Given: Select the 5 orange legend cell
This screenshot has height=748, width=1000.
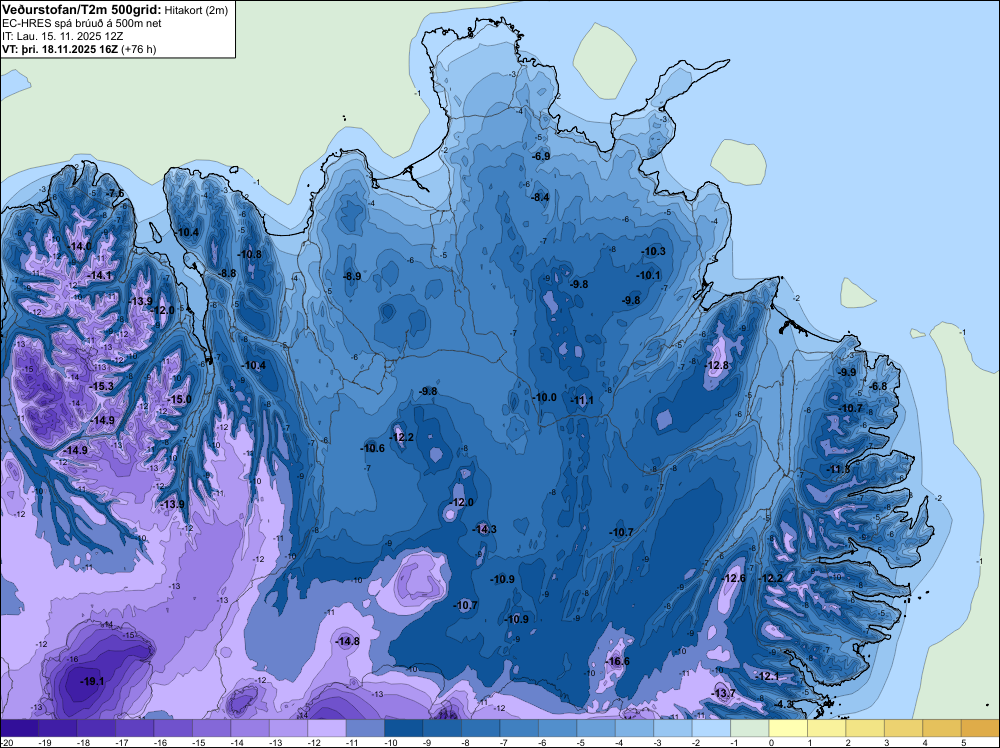Looking at the screenshot, I should [980, 728].
